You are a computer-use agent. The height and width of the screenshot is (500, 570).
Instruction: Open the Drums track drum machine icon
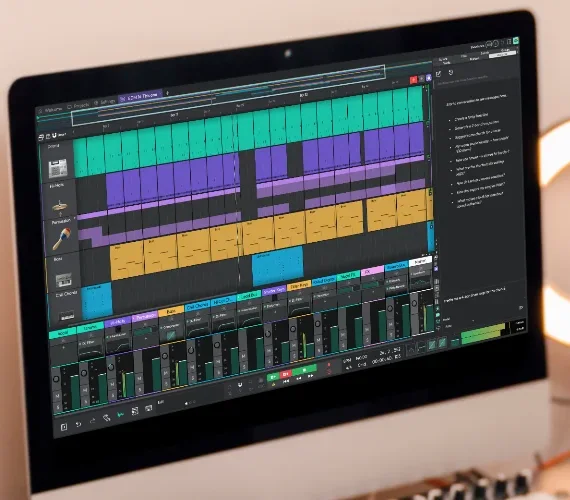click(x=58, y=168)
